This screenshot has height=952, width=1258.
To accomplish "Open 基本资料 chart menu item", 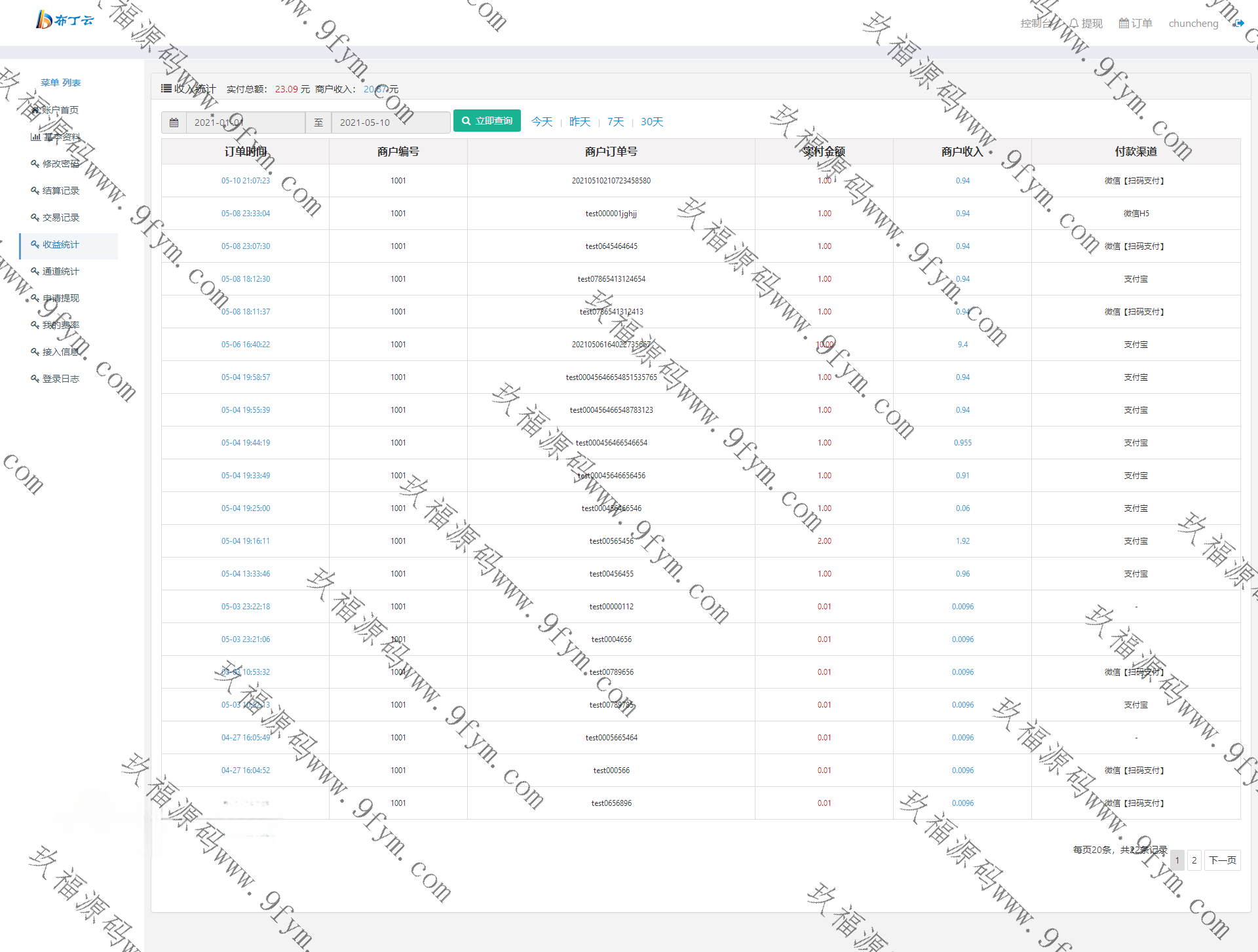I will tap(61, 137).
